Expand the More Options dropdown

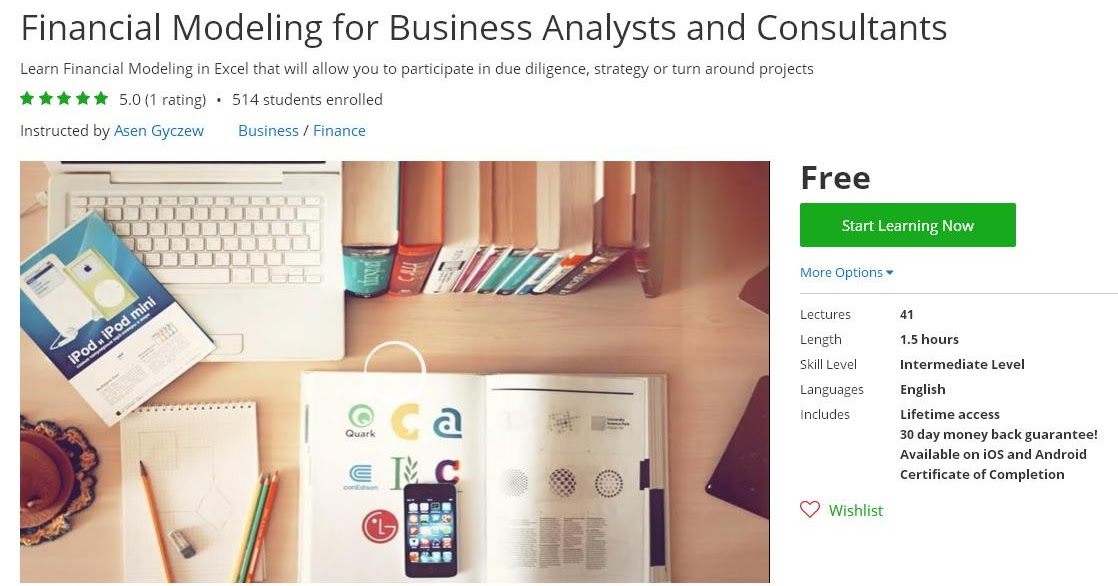pyautogui.click(x=846, y=272)
